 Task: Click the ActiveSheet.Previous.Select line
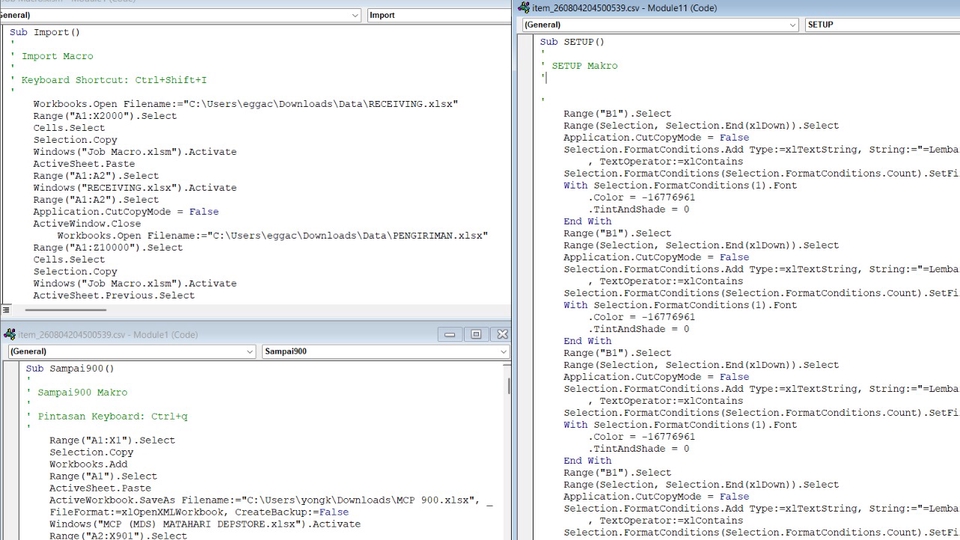tap(114, 295)
